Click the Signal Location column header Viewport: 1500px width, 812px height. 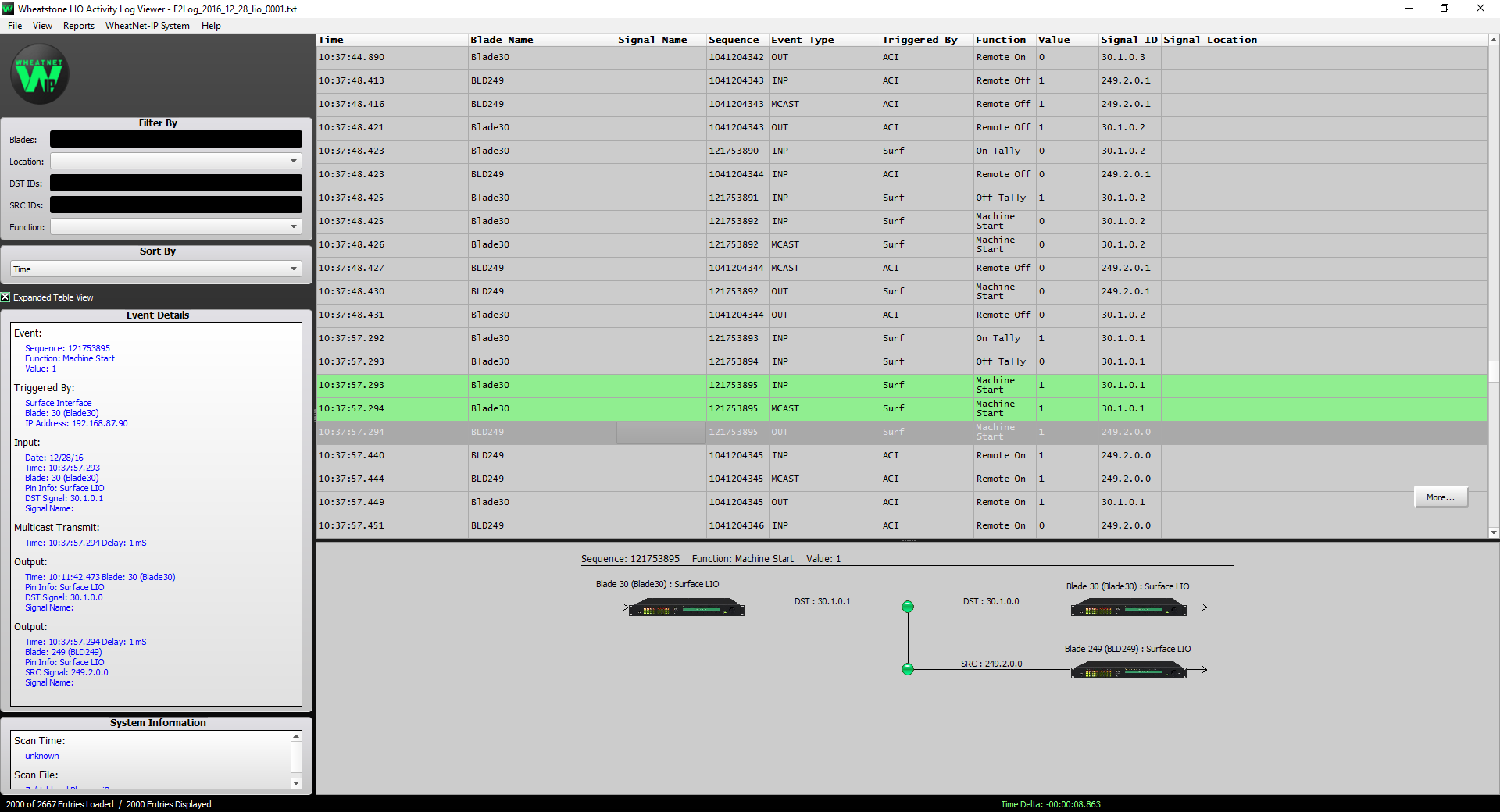[x=1324, y=40]
